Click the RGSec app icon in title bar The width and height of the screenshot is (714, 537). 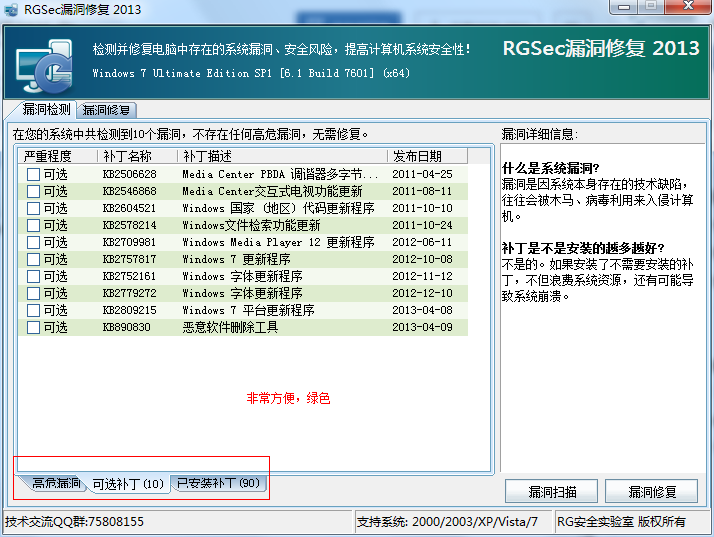click(x=11, y=9)
